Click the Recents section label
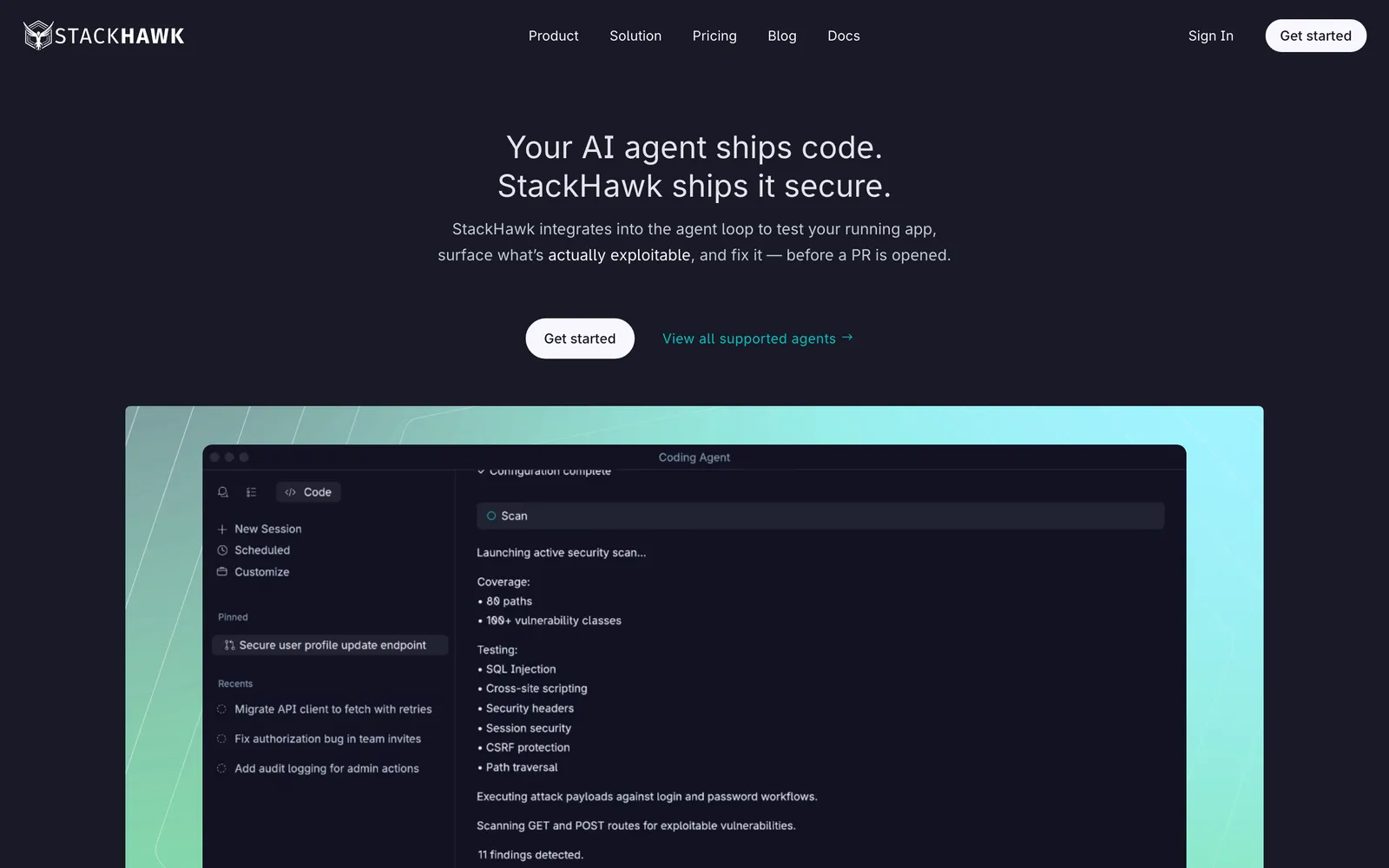1389x868 pixels. coord(235,684)
